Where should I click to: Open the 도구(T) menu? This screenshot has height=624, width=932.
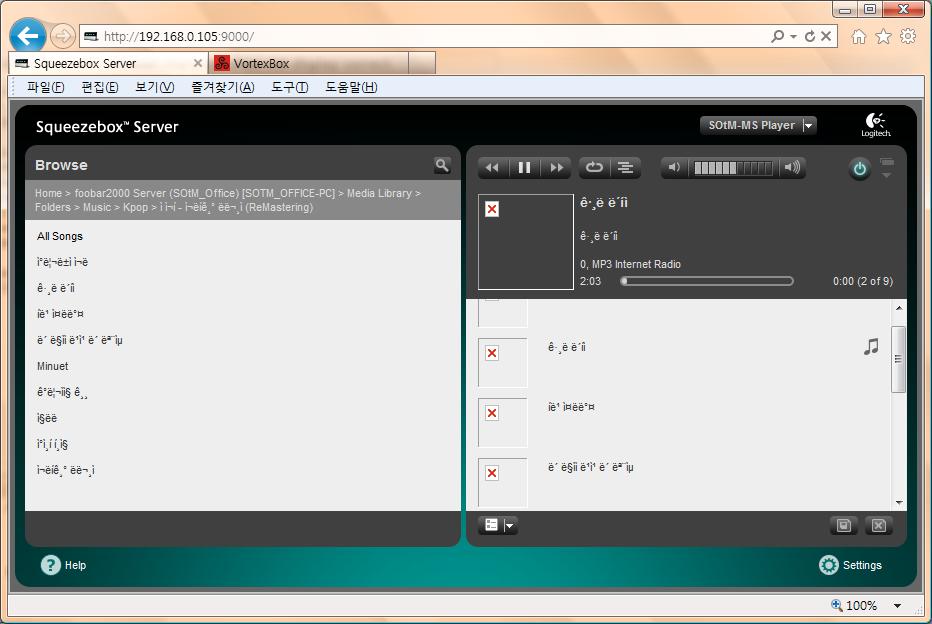[x=289, y=87]
